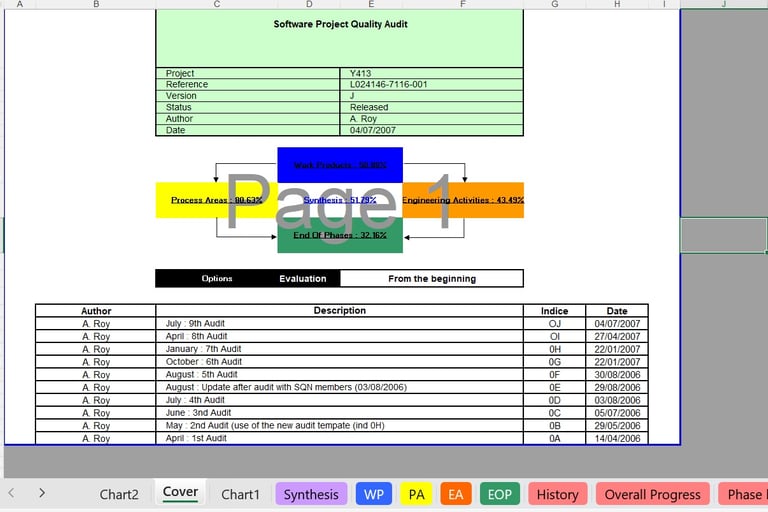768x512 pixels.
Task: Switch to the Overall Progress sheet tab
Action: tap(652, 494)
